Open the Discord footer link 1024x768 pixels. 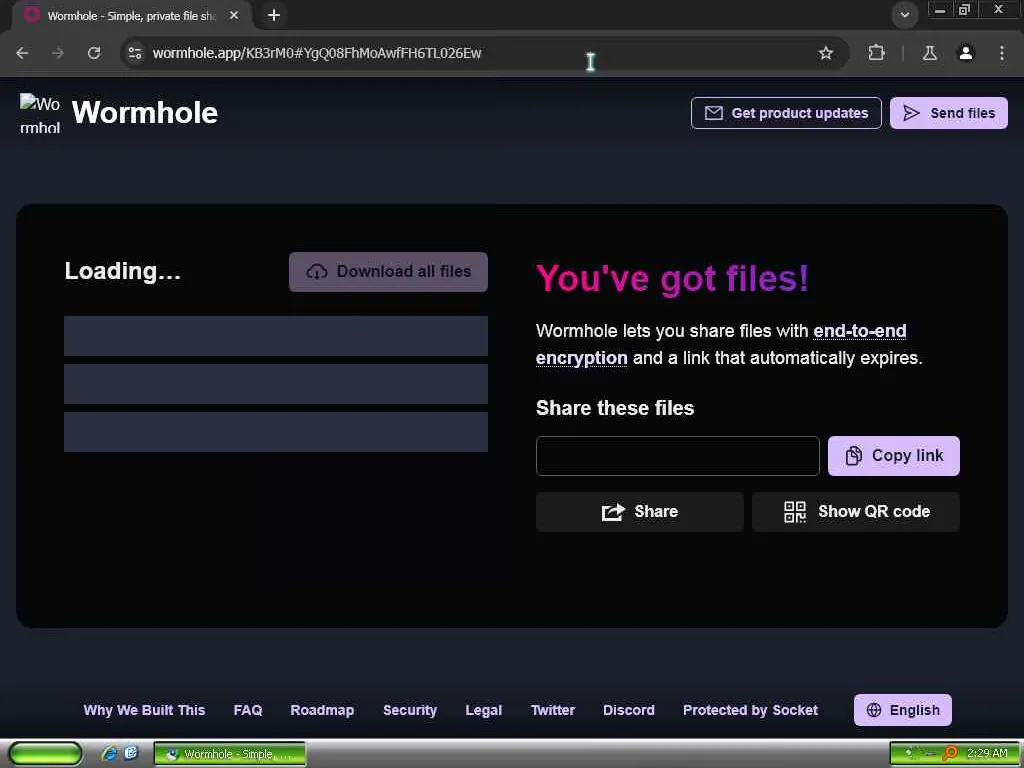629,710
